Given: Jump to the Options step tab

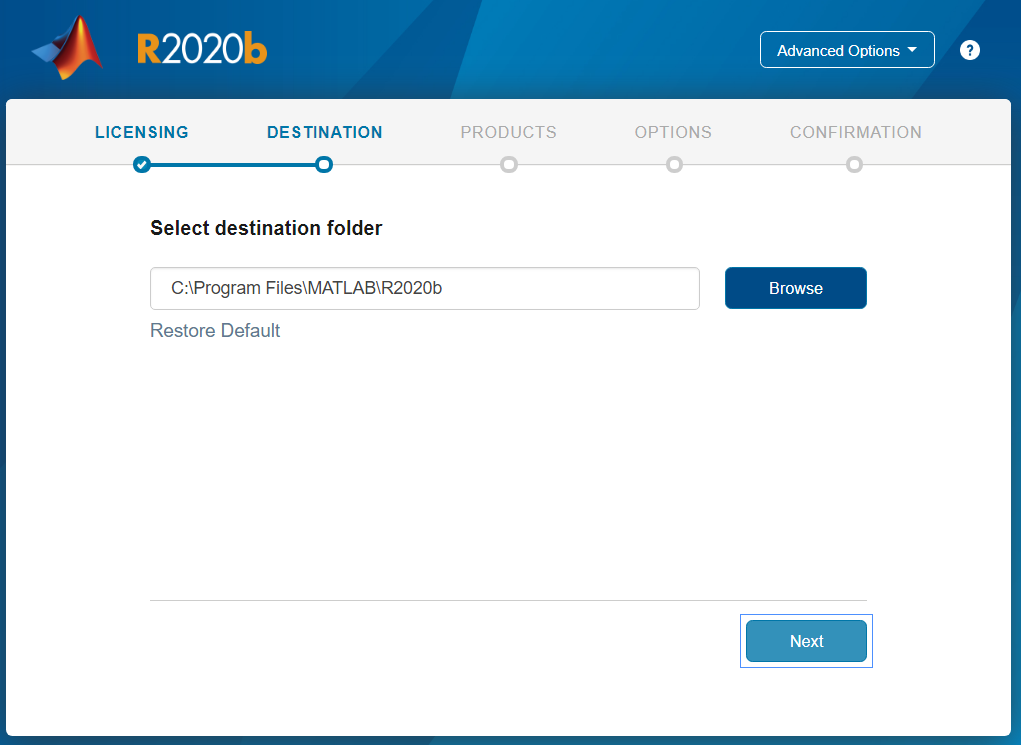Looking at the screenshot, I should [x=673, y=132].
